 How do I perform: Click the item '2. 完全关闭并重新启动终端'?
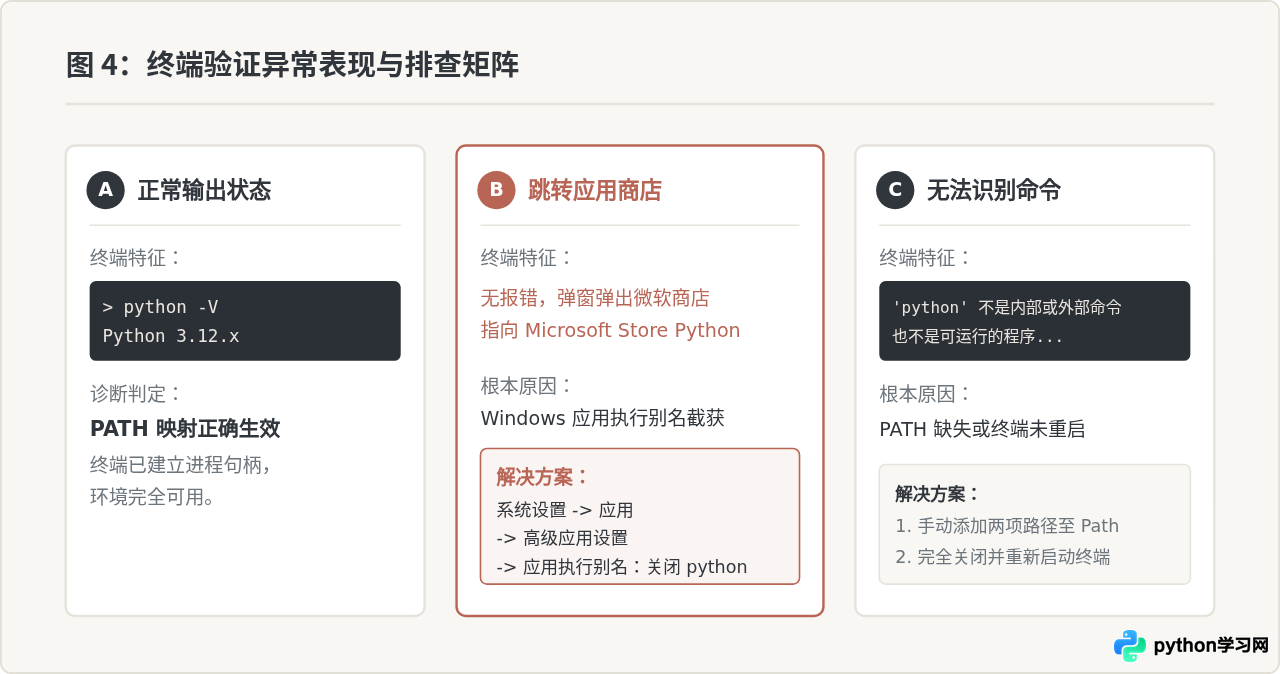(x=1003, y=558)
